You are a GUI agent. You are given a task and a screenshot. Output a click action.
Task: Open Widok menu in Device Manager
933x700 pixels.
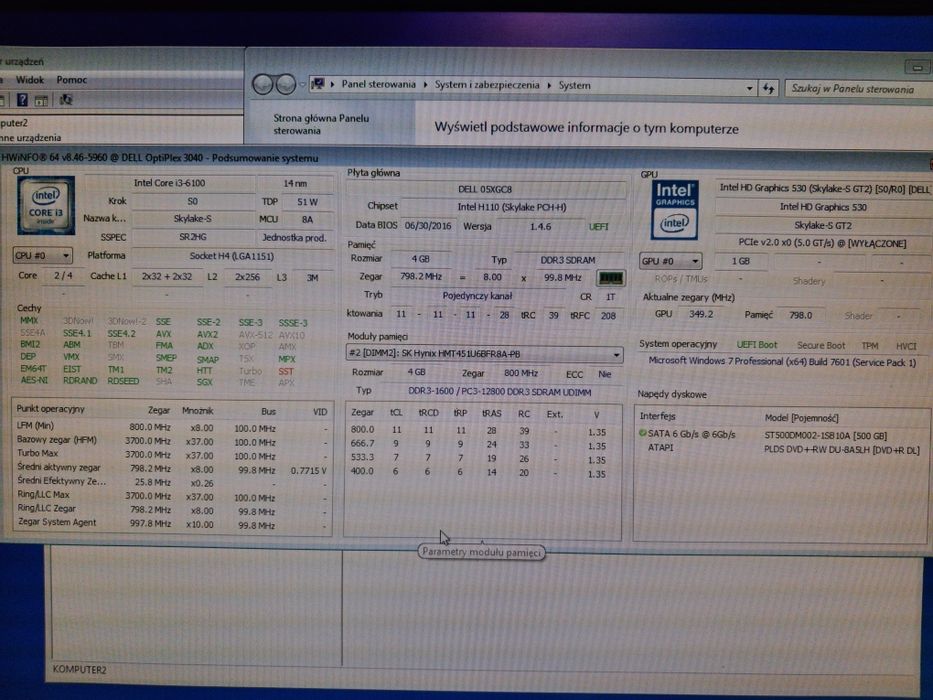pos(30,79)
